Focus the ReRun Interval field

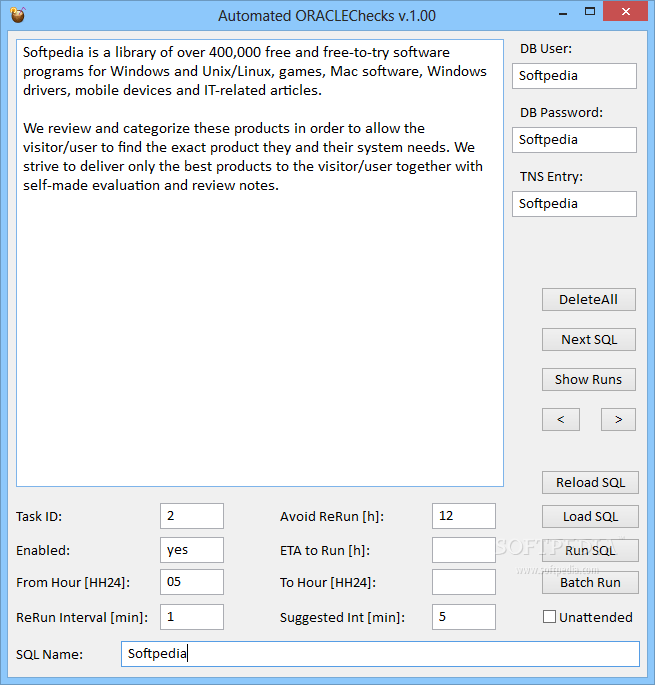tap(192, 617)
